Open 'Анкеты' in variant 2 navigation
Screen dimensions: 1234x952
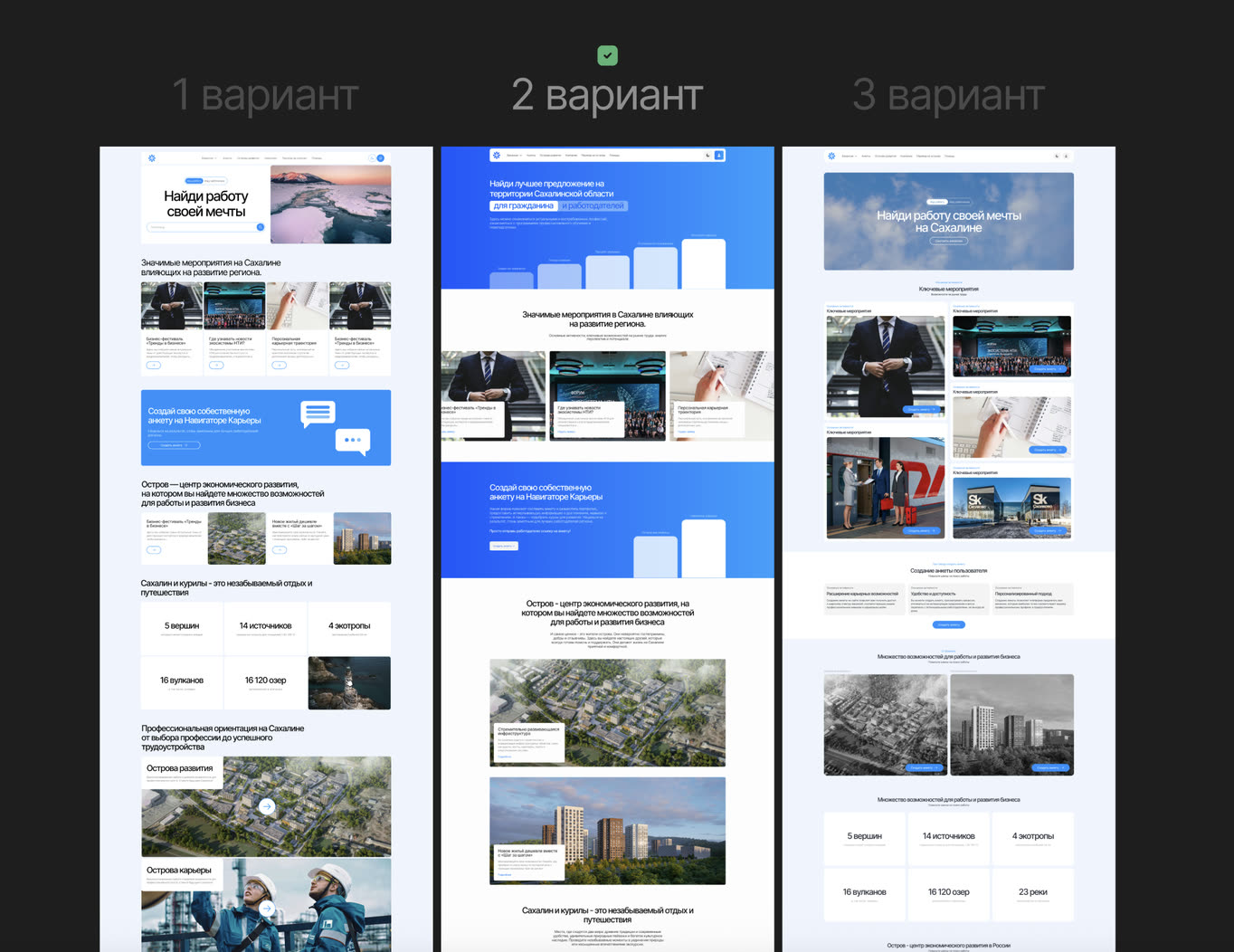(x=531, y=155)
